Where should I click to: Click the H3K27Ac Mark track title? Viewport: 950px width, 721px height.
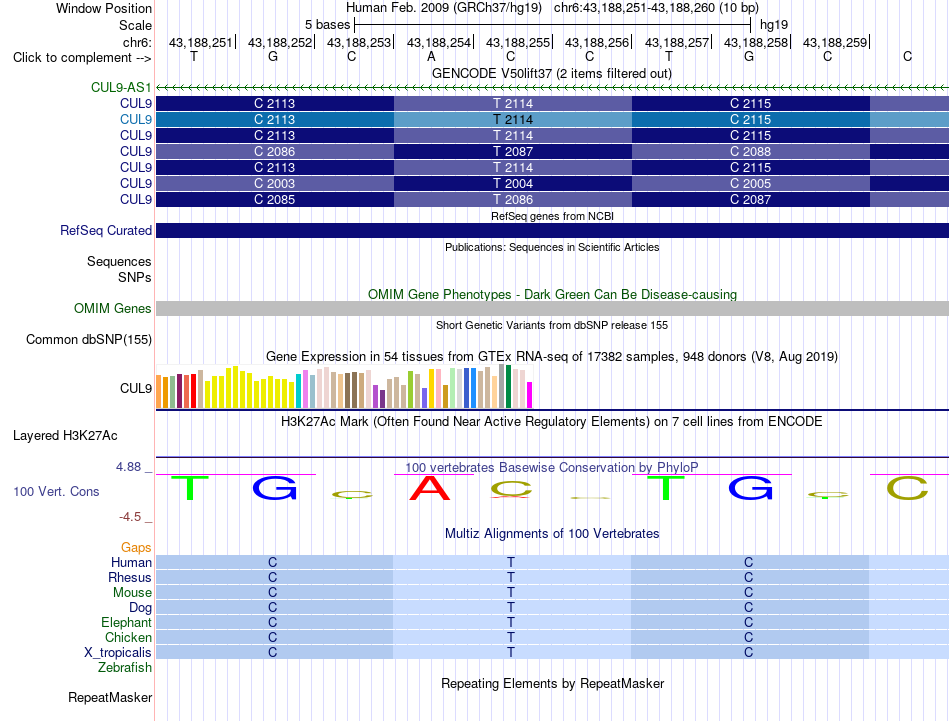click(x=551, y=422)
